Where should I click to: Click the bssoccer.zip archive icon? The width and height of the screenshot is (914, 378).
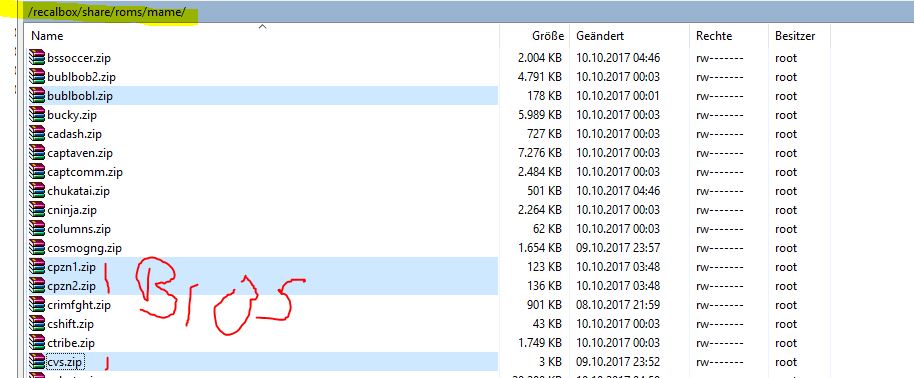(37, 58)
